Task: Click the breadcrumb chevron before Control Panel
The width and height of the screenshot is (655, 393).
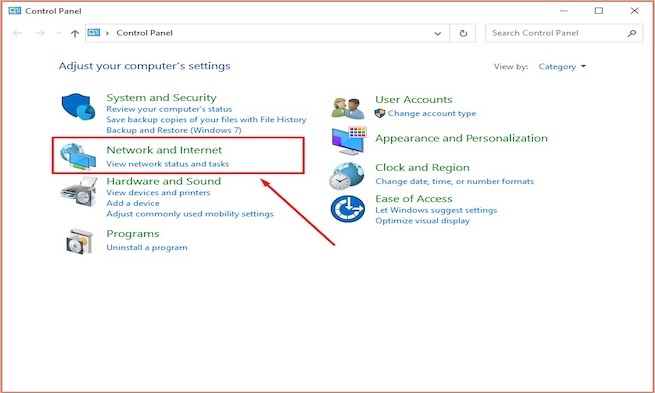Action: coord(107,33)
